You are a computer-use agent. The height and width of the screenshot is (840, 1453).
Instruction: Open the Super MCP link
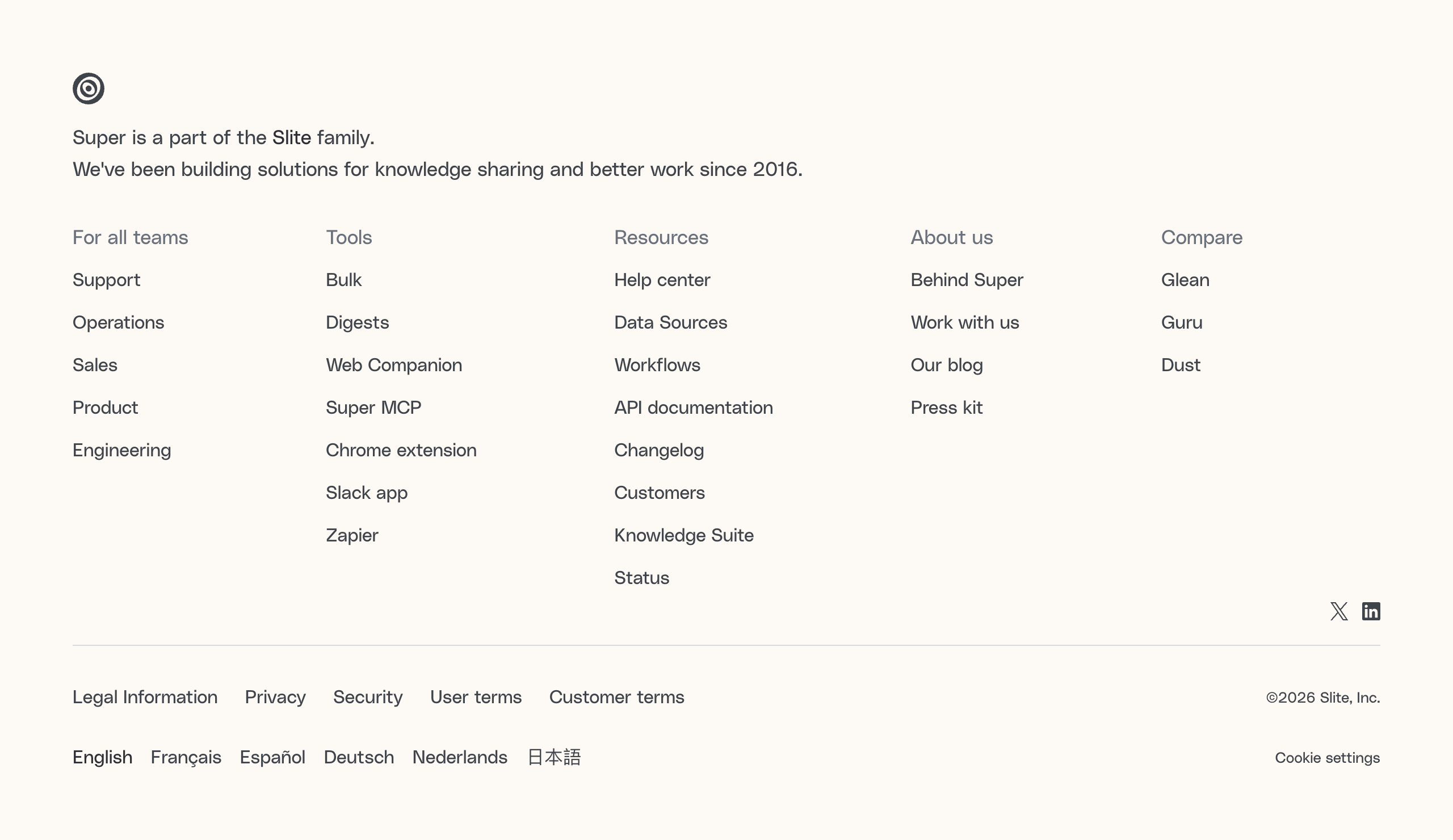click(373, 408)
